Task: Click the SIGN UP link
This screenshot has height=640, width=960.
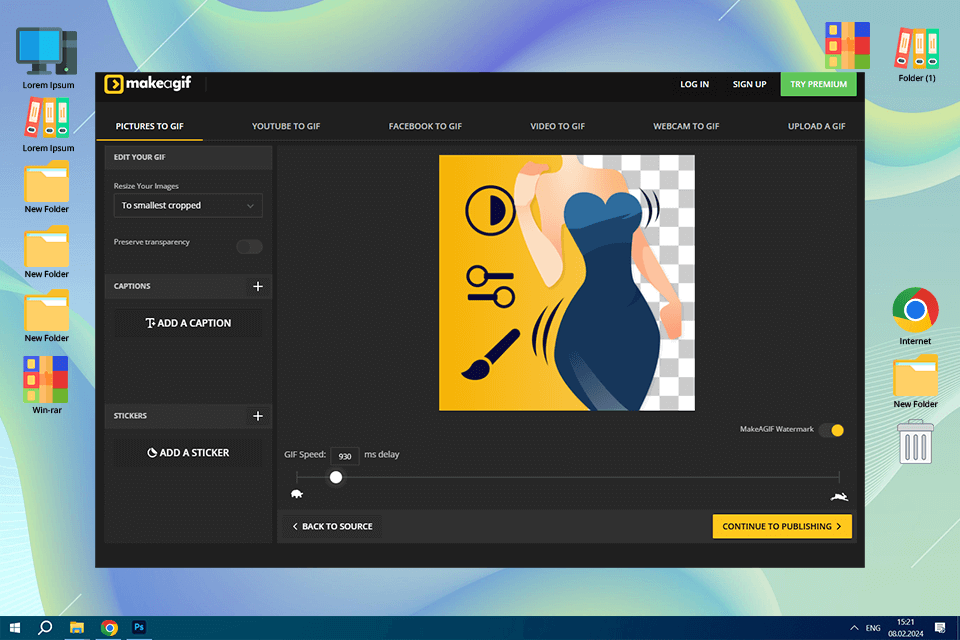Action: coord(749,84)
